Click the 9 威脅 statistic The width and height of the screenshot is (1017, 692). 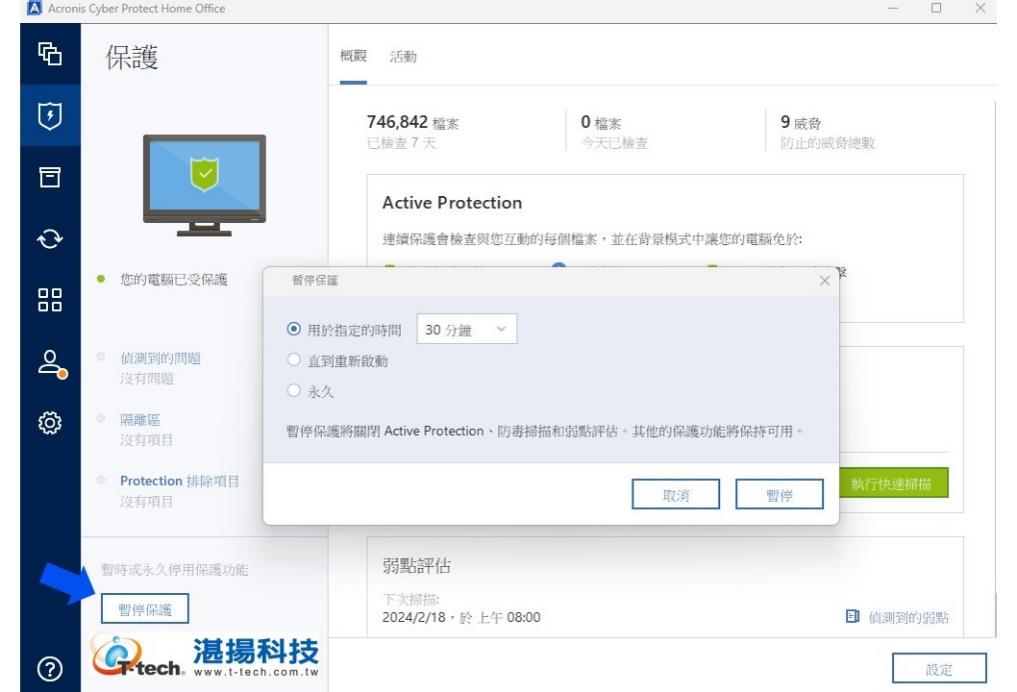coord(801,123)
